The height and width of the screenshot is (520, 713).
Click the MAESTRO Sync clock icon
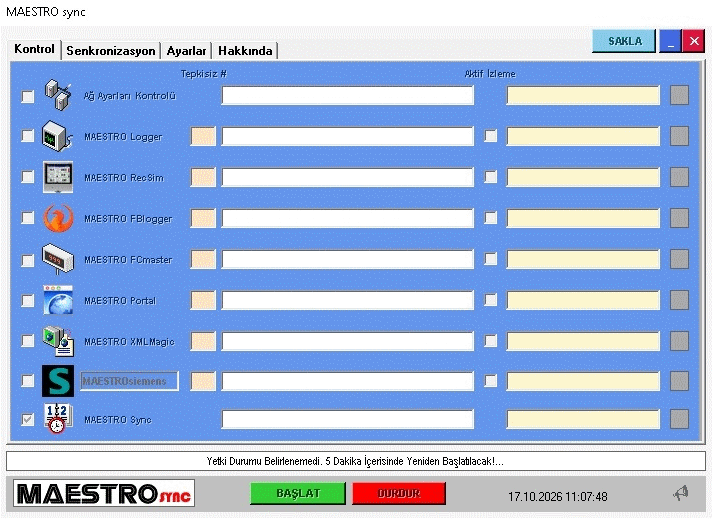coord(58,419)
